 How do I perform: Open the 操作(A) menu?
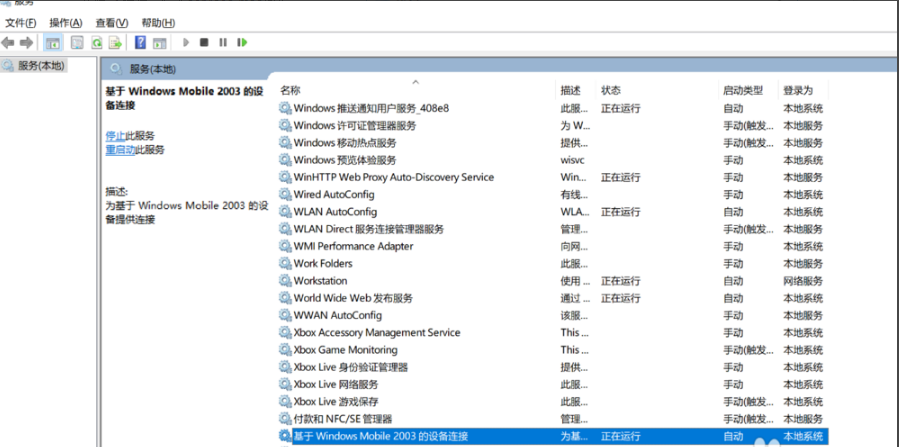66,23
